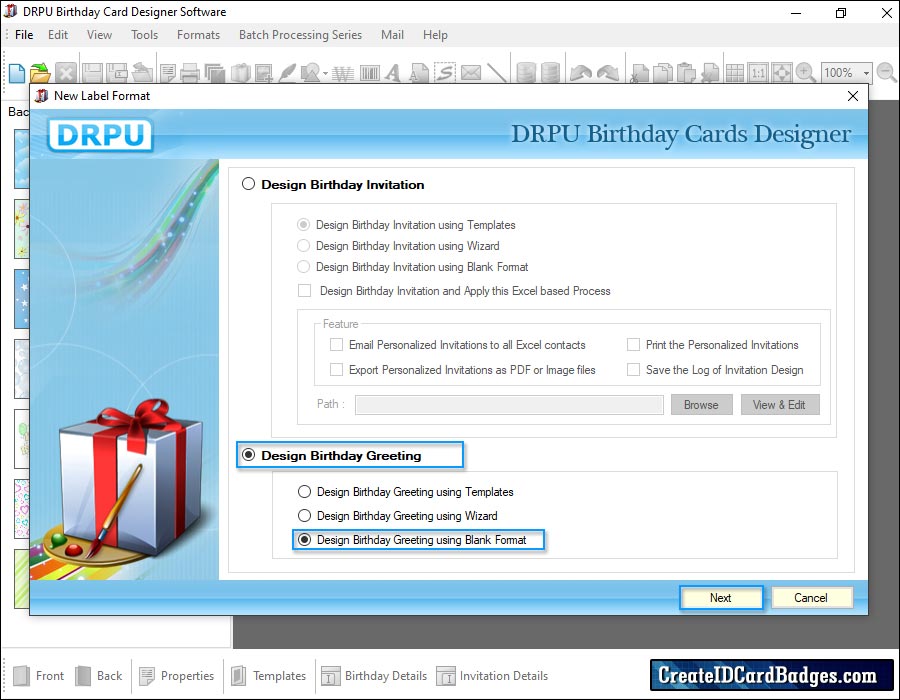Viewport: 900px width, 700px height.
Task: Tick Export Personalized Invitations as PDF checkbox
Action: point(336,370)
